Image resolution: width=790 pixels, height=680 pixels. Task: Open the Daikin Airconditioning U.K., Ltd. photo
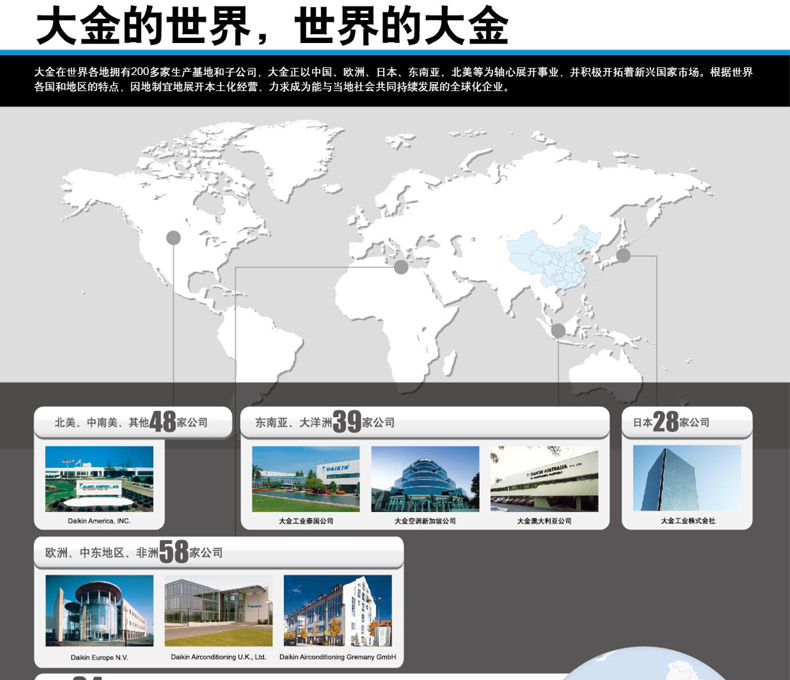[x=219, y=610]
